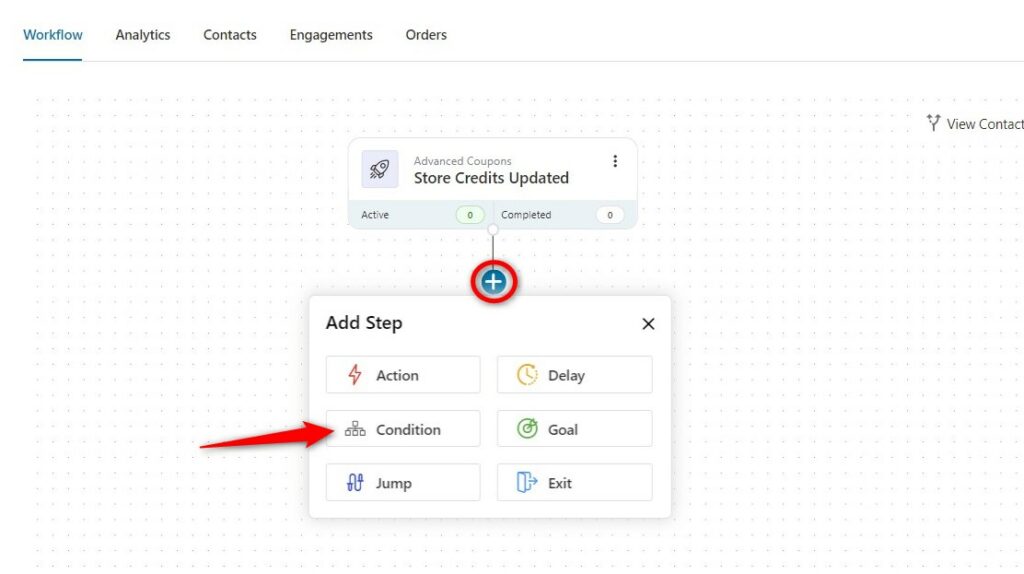The image size is (1024, 574).
Task: Click the View Contact journey link
Action: (975, 123)
